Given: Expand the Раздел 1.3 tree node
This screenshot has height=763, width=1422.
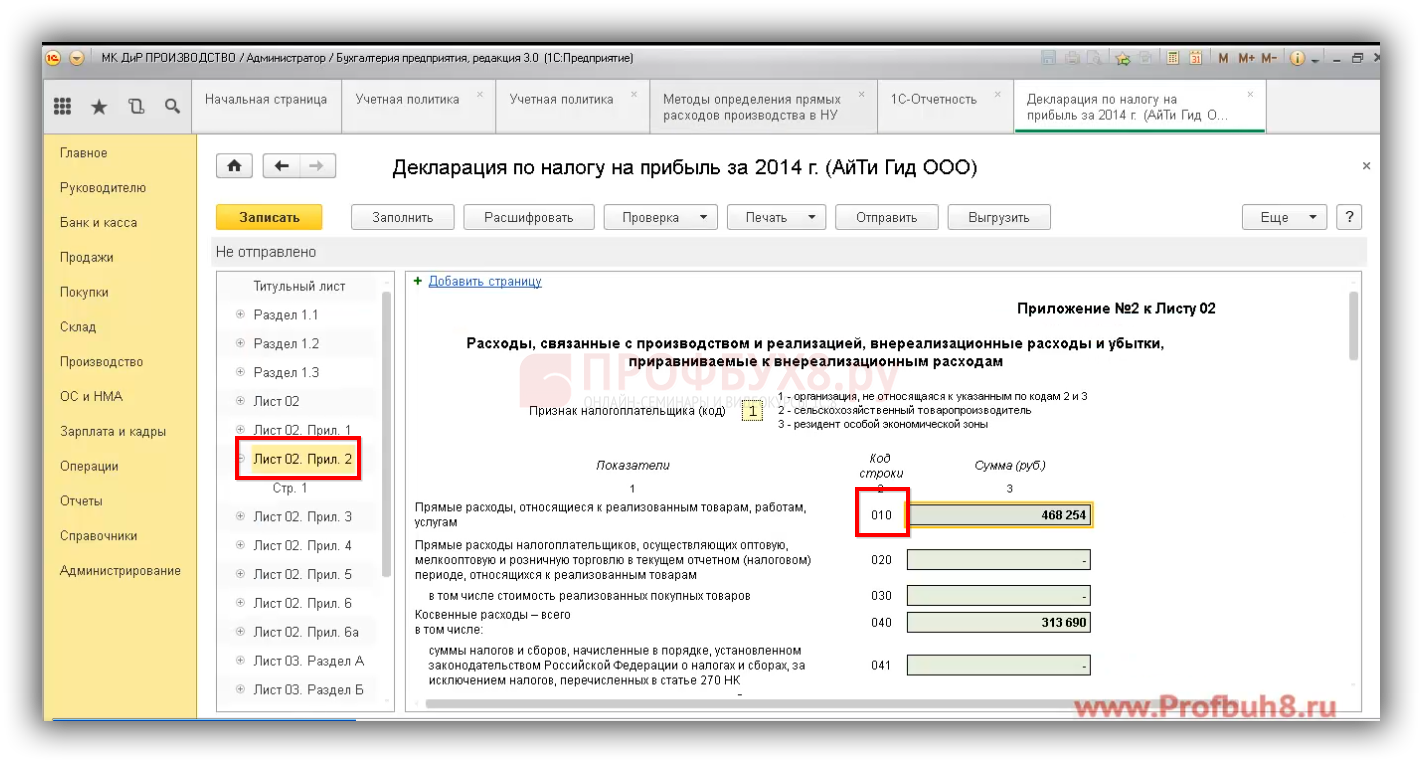Looking at the screenshot, I should tap(240, 372).
